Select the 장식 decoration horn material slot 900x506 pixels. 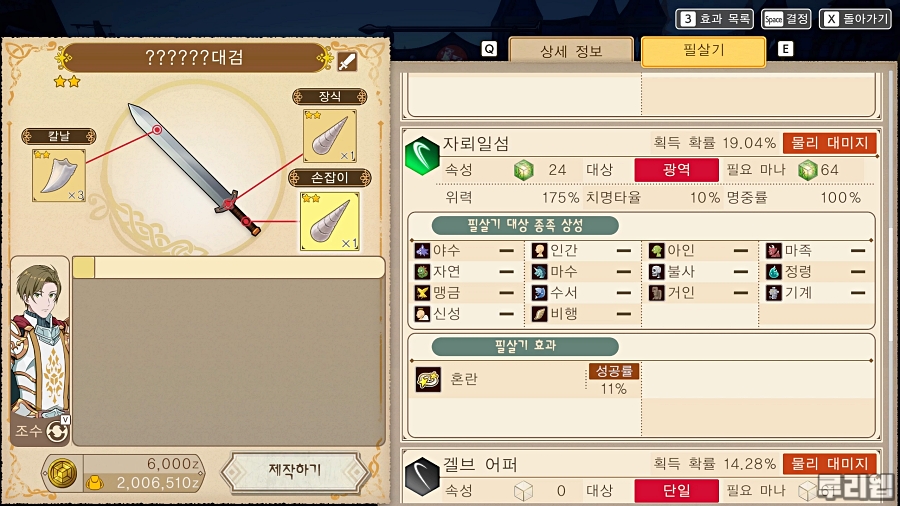pyautogui.click(x=329, y=136)
